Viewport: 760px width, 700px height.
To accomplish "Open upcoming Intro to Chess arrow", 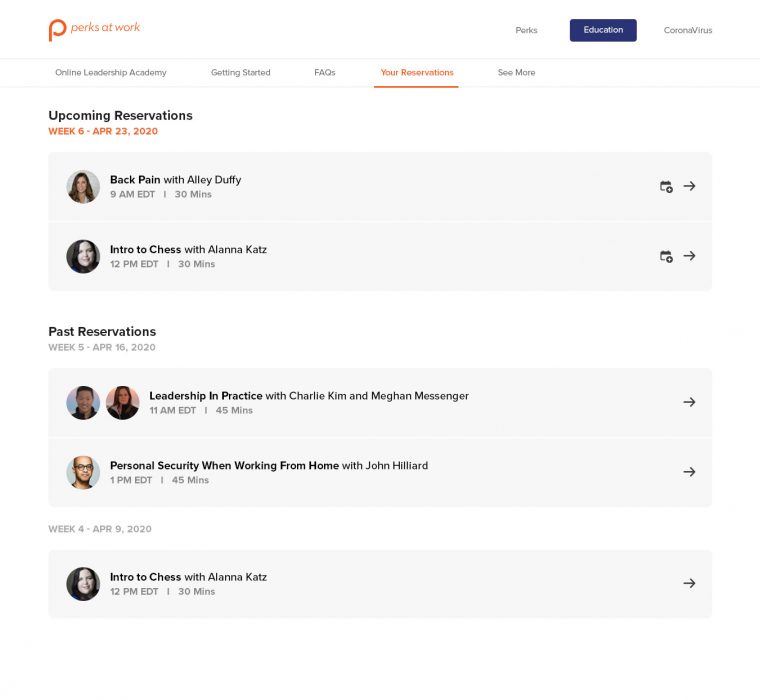I will 689,256.
